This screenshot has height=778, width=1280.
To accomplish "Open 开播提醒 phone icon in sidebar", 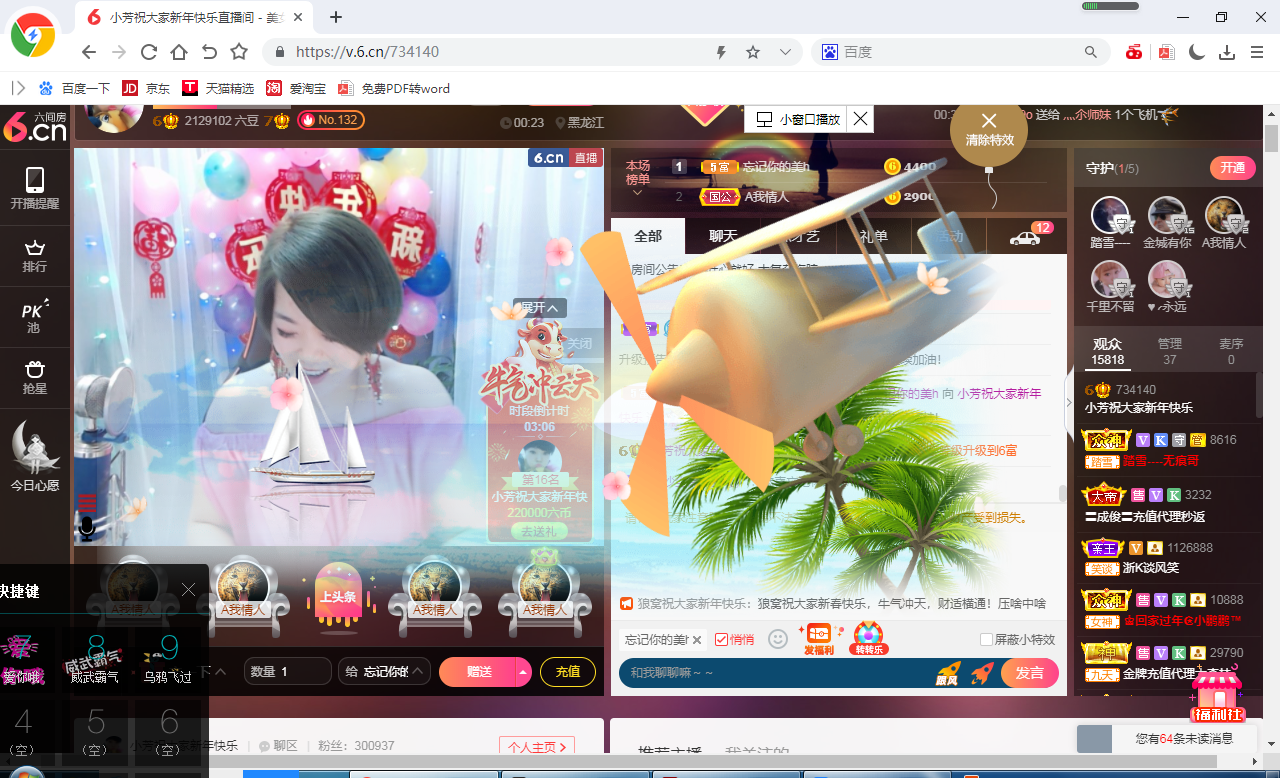I will 35,188.
